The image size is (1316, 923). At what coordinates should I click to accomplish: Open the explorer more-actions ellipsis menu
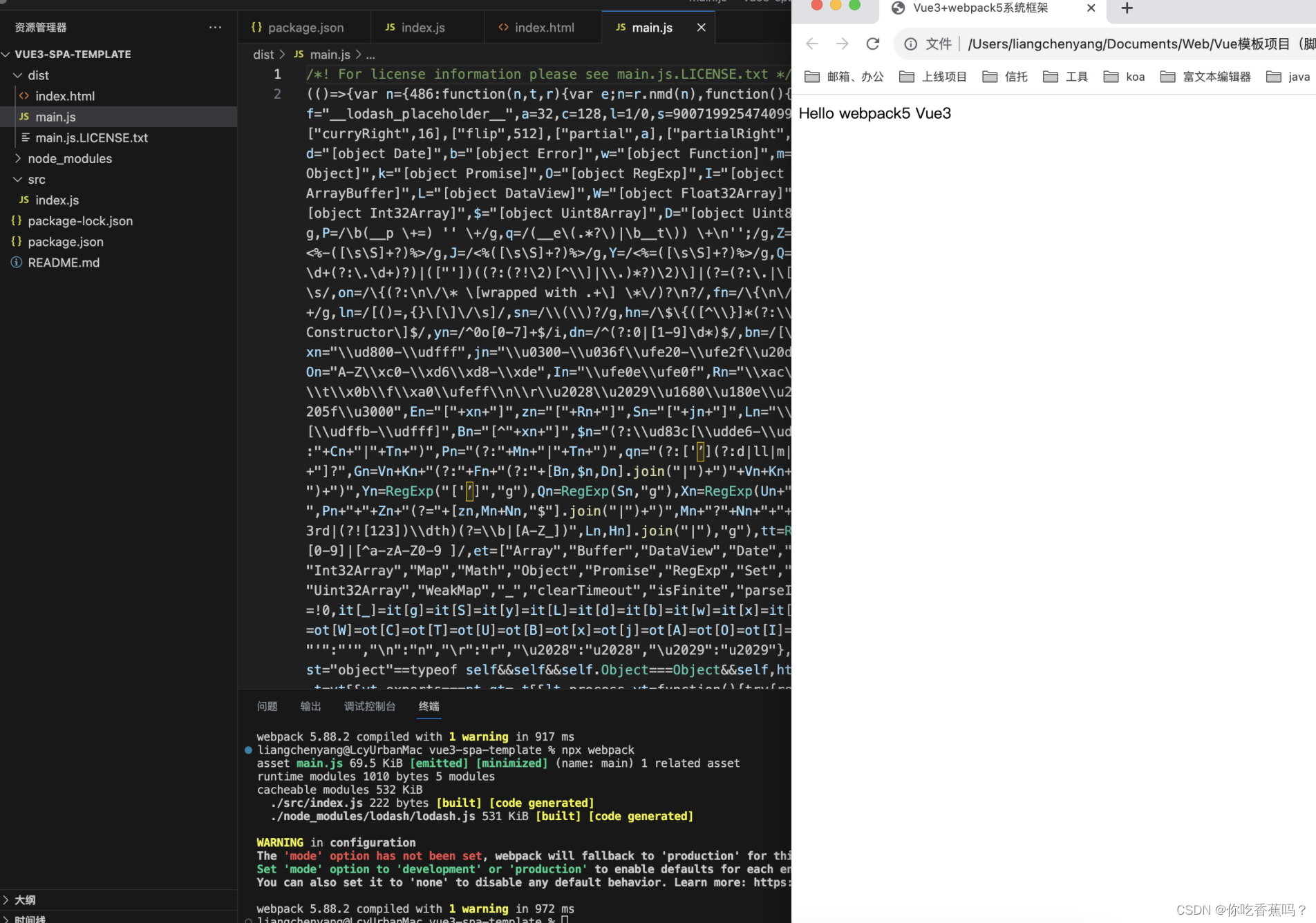click(215, 28)
